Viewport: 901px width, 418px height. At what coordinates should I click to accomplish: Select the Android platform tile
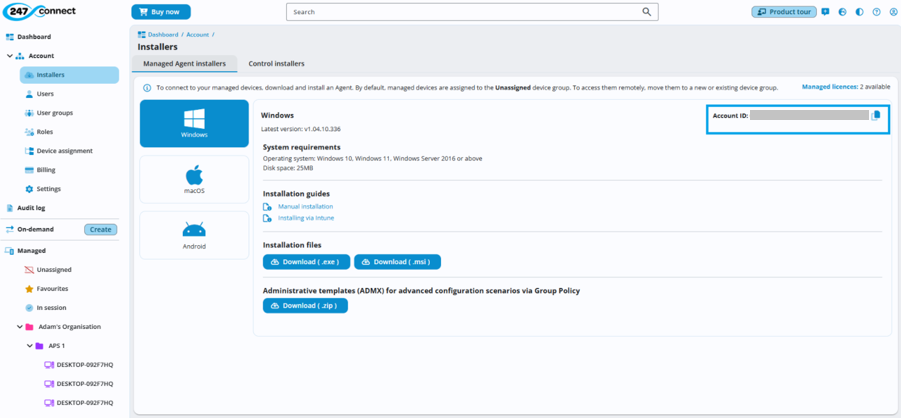(x=194, y=235)
